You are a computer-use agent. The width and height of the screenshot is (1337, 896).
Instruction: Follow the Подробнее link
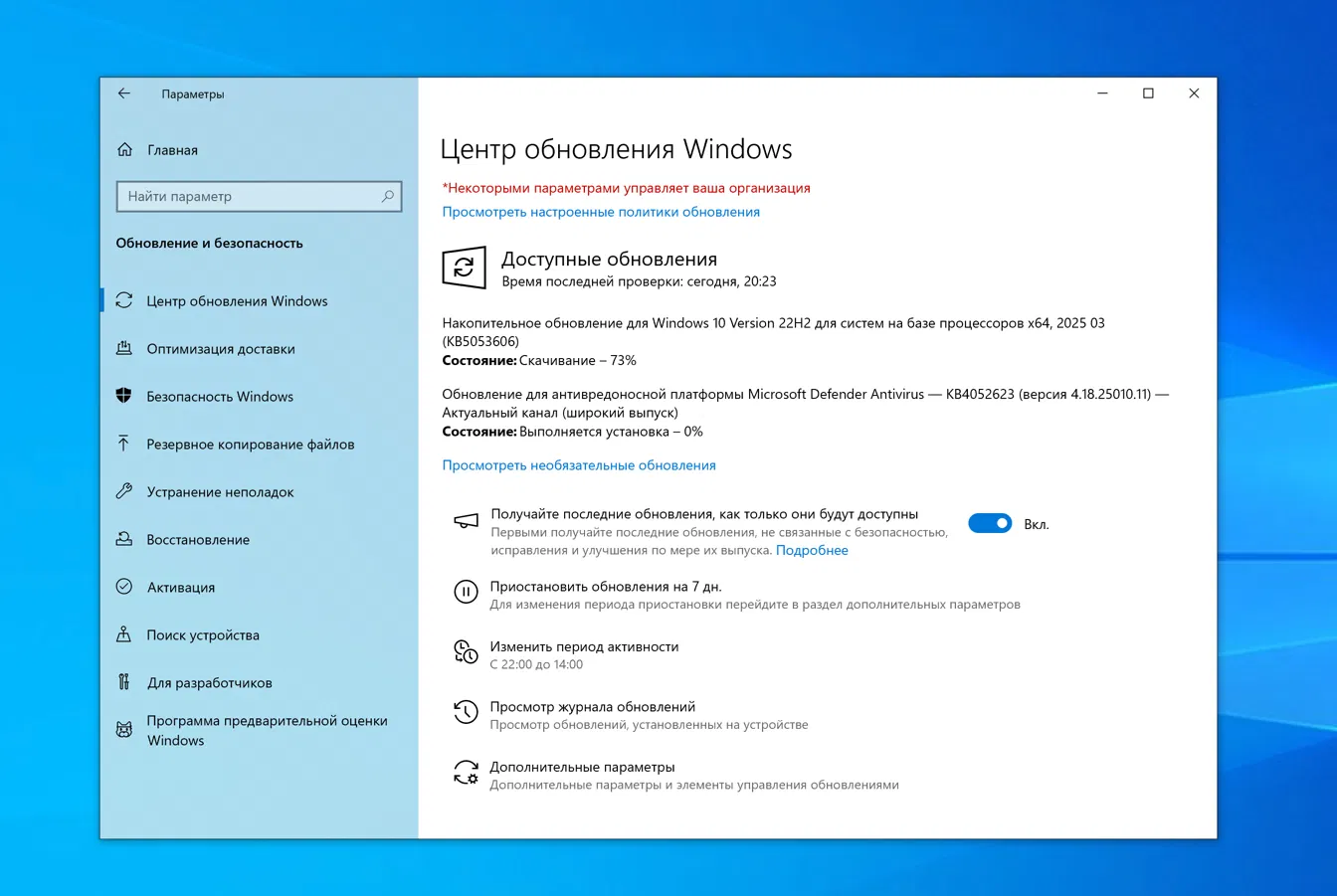812,550
